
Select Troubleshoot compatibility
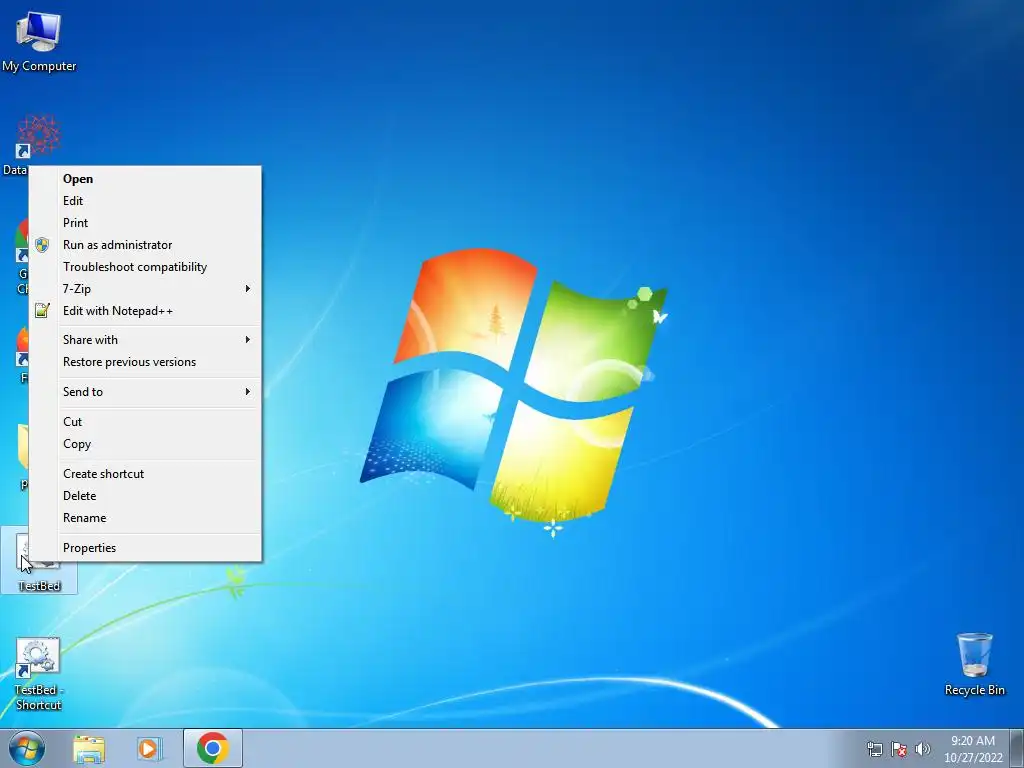pos(146,267)
